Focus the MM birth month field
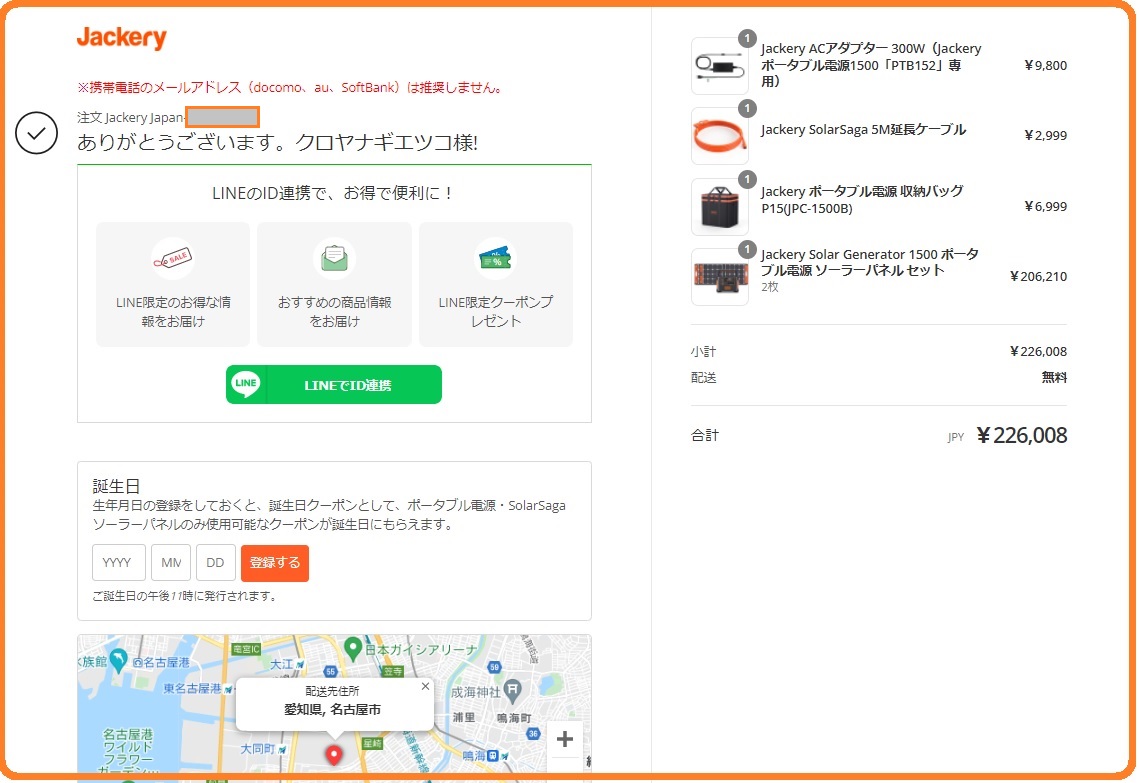The height and width of the screenshot is (783, 1139). 171,563
